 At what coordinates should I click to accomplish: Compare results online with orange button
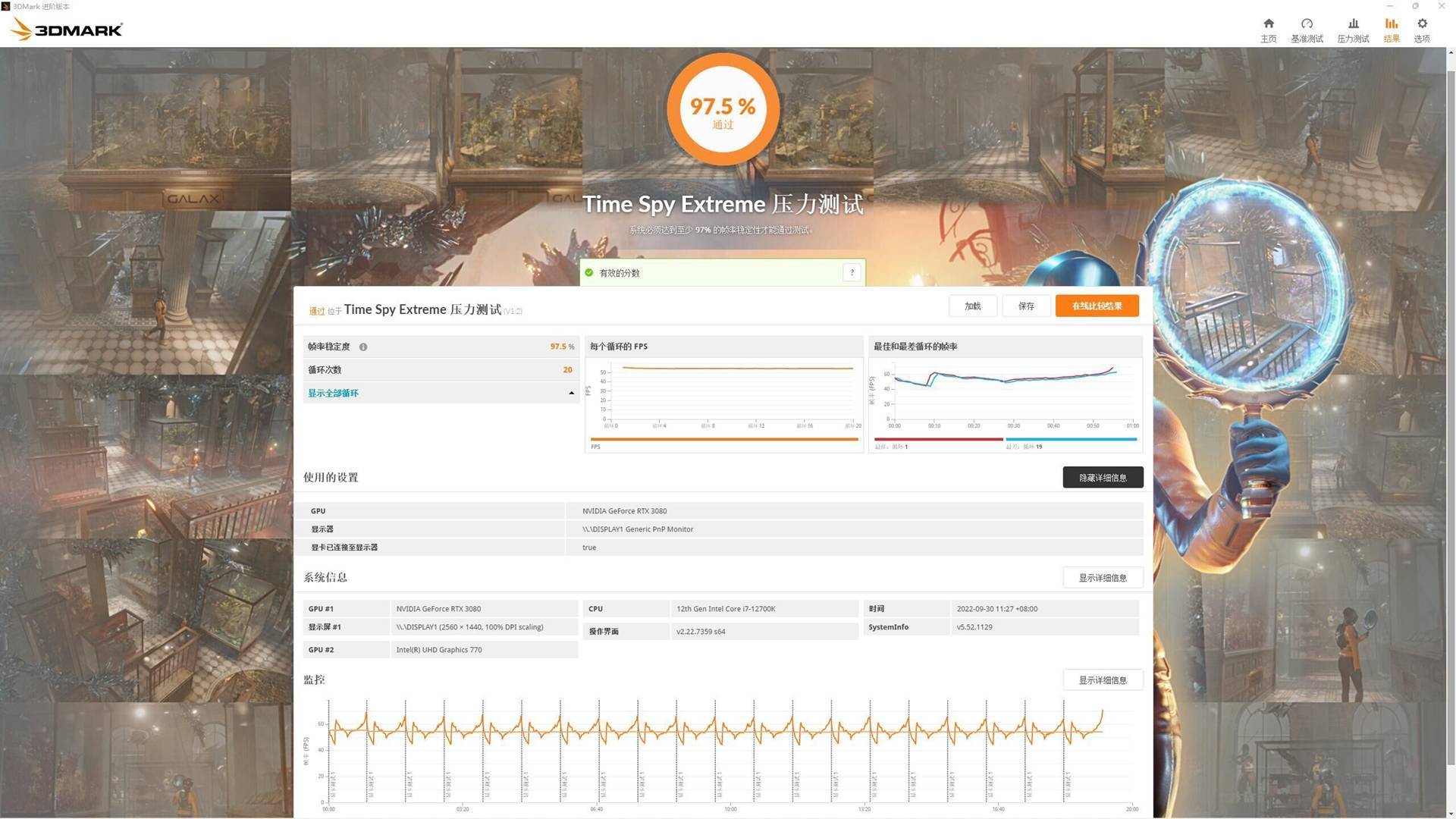tap(1097, 306)
